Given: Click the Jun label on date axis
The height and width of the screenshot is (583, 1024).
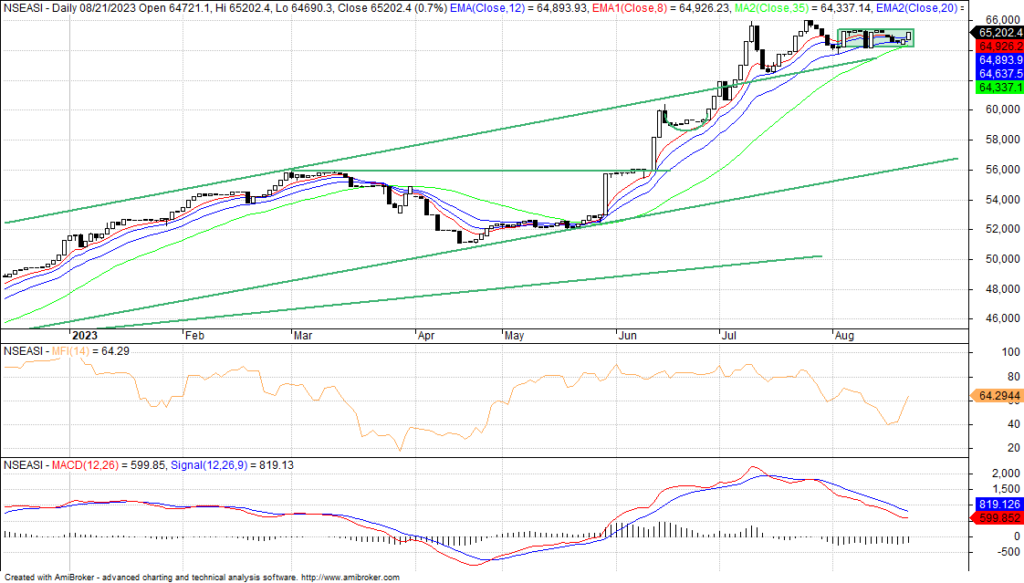Looking at the screenshot, I should point(627,337).
